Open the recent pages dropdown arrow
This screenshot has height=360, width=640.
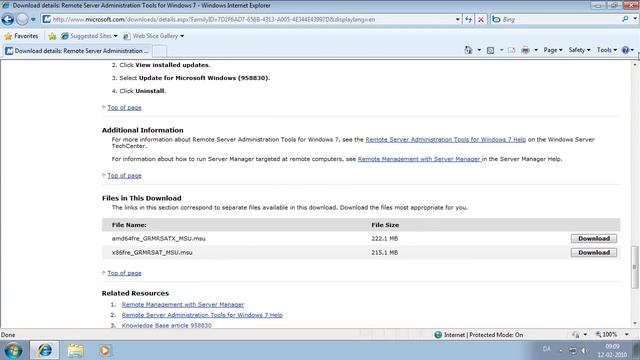tap(33, 19)
